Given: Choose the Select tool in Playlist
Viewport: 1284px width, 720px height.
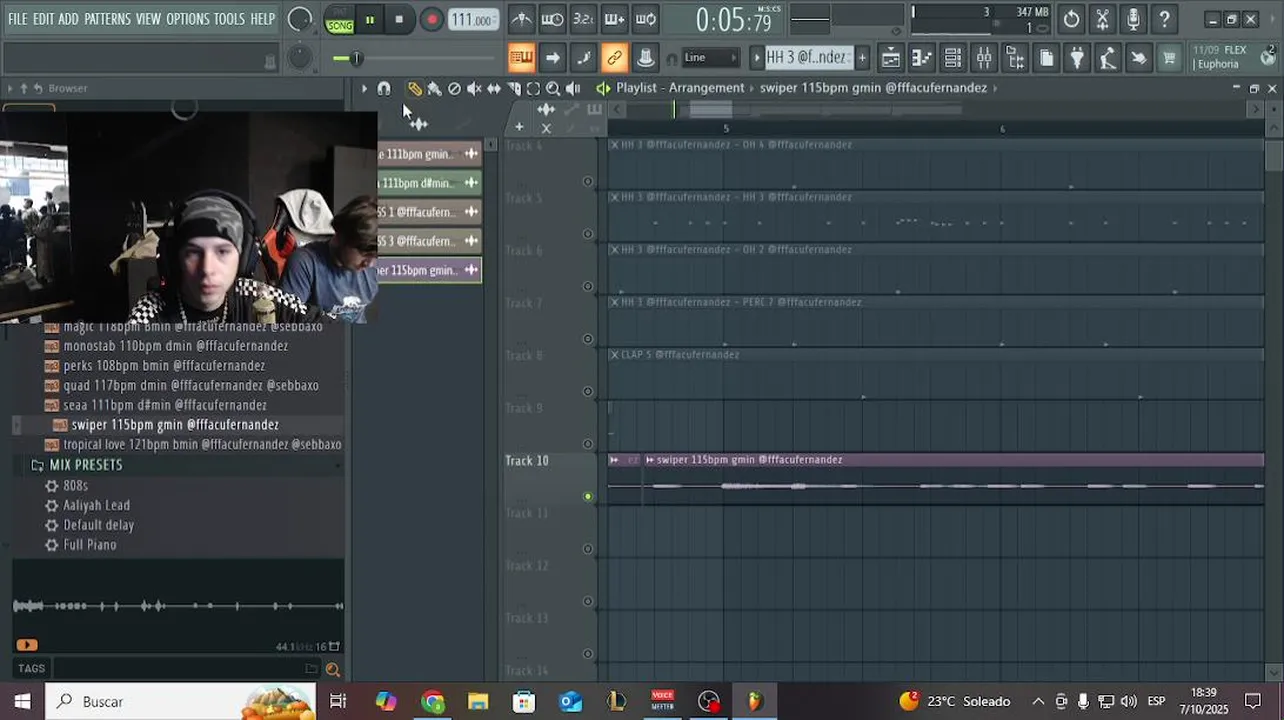Looking at the screenshot, I should point(533,89).
